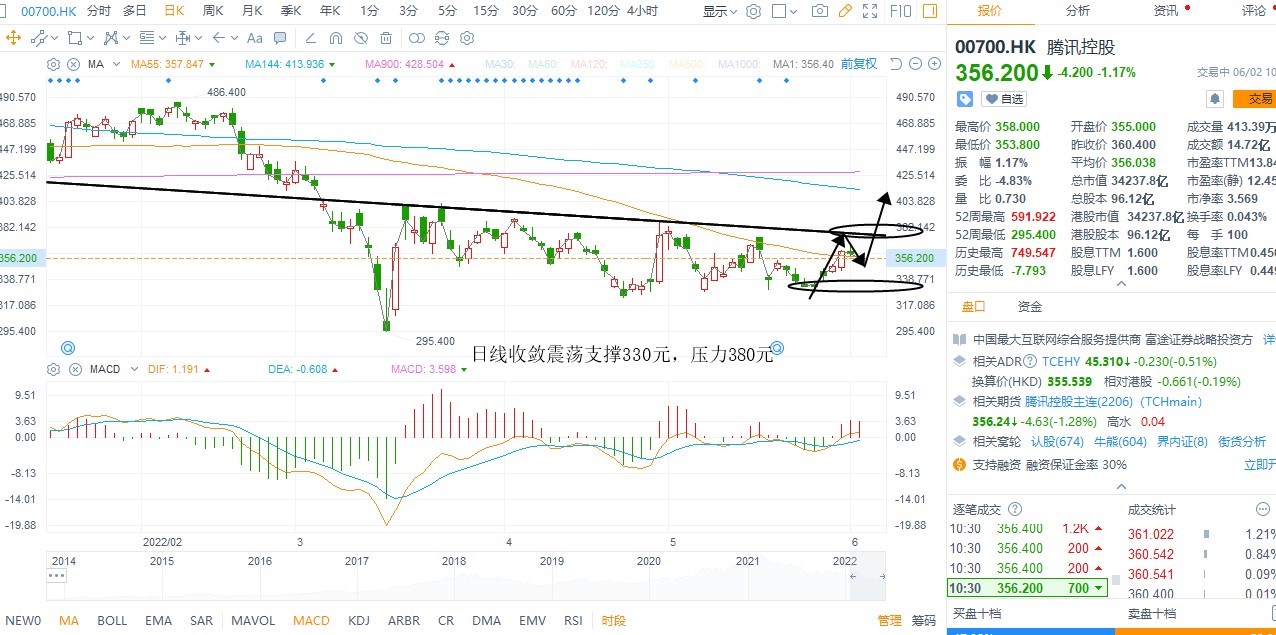1276x635 pixels.
Task: Set price alert with bell icon
Action: 1214,99
